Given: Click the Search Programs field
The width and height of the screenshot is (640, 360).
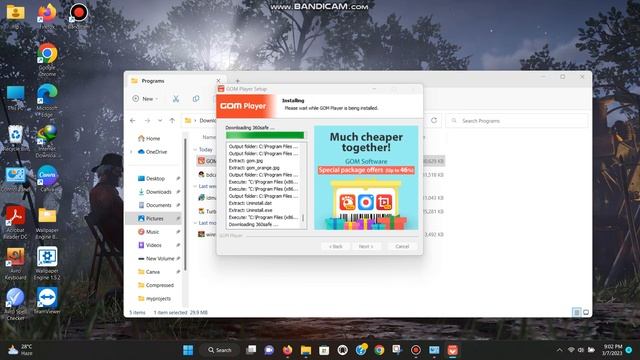Looking at the screenshot, I should pos(517,121).
